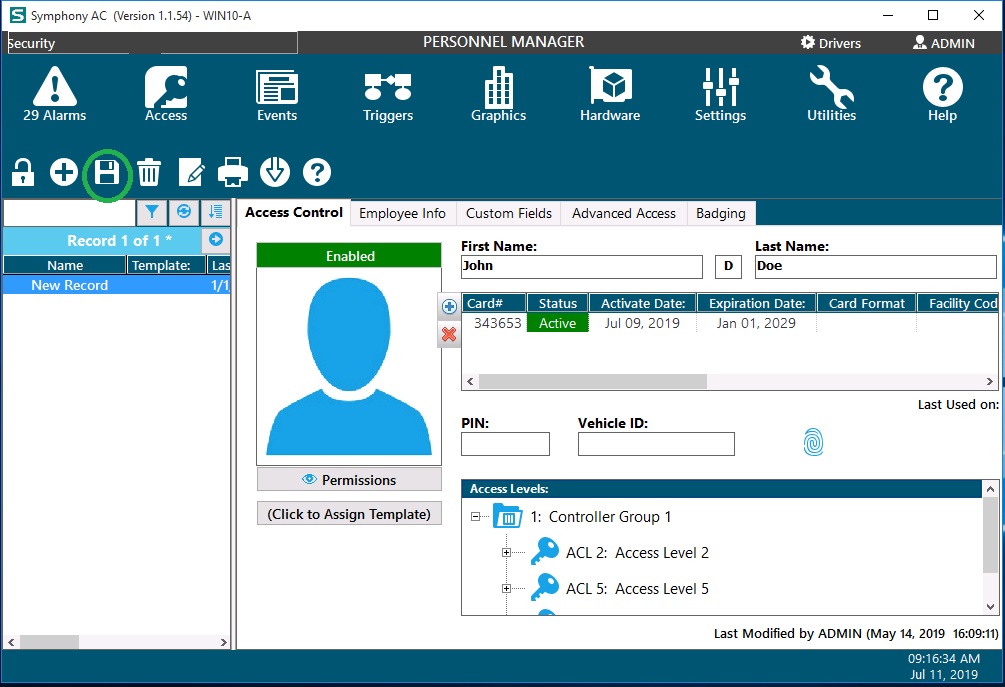Add a new personnel record

64,172
